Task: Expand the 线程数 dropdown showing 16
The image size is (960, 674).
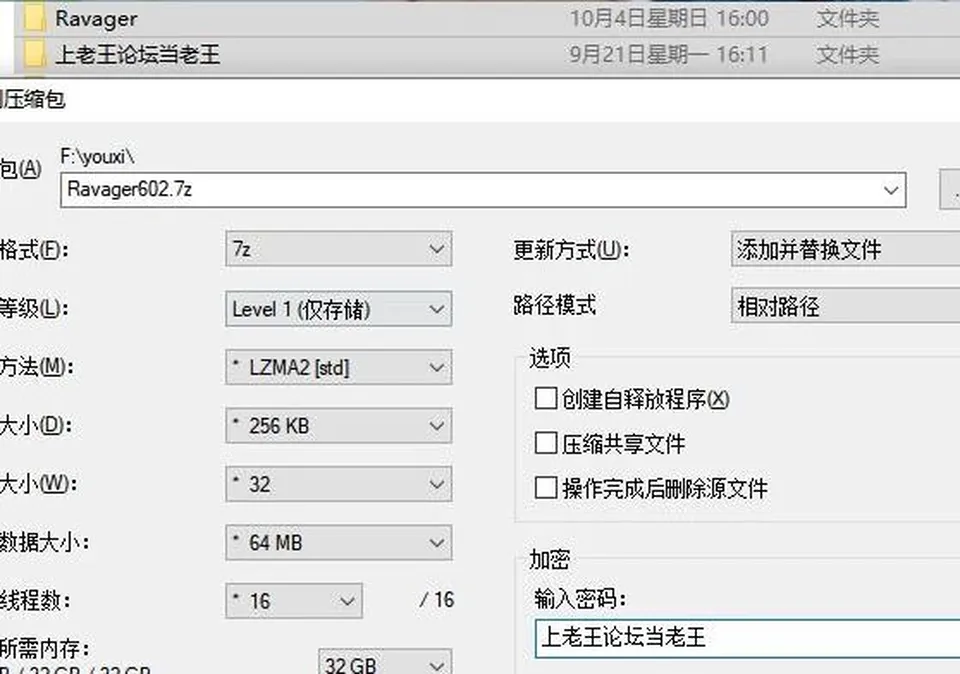Action: point(294,601)
